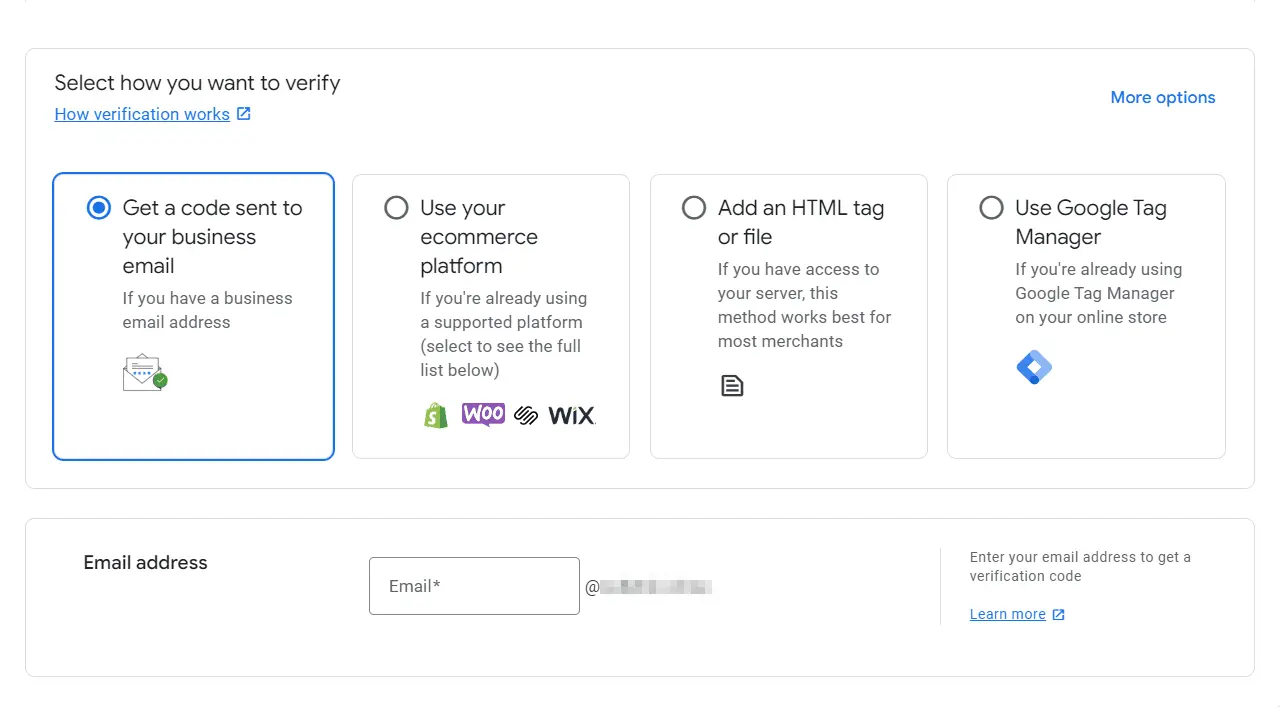The width and height of the screenshot is (1280, 720).
Task: Select the Shopify platform icon
Action: coord(435,414)
